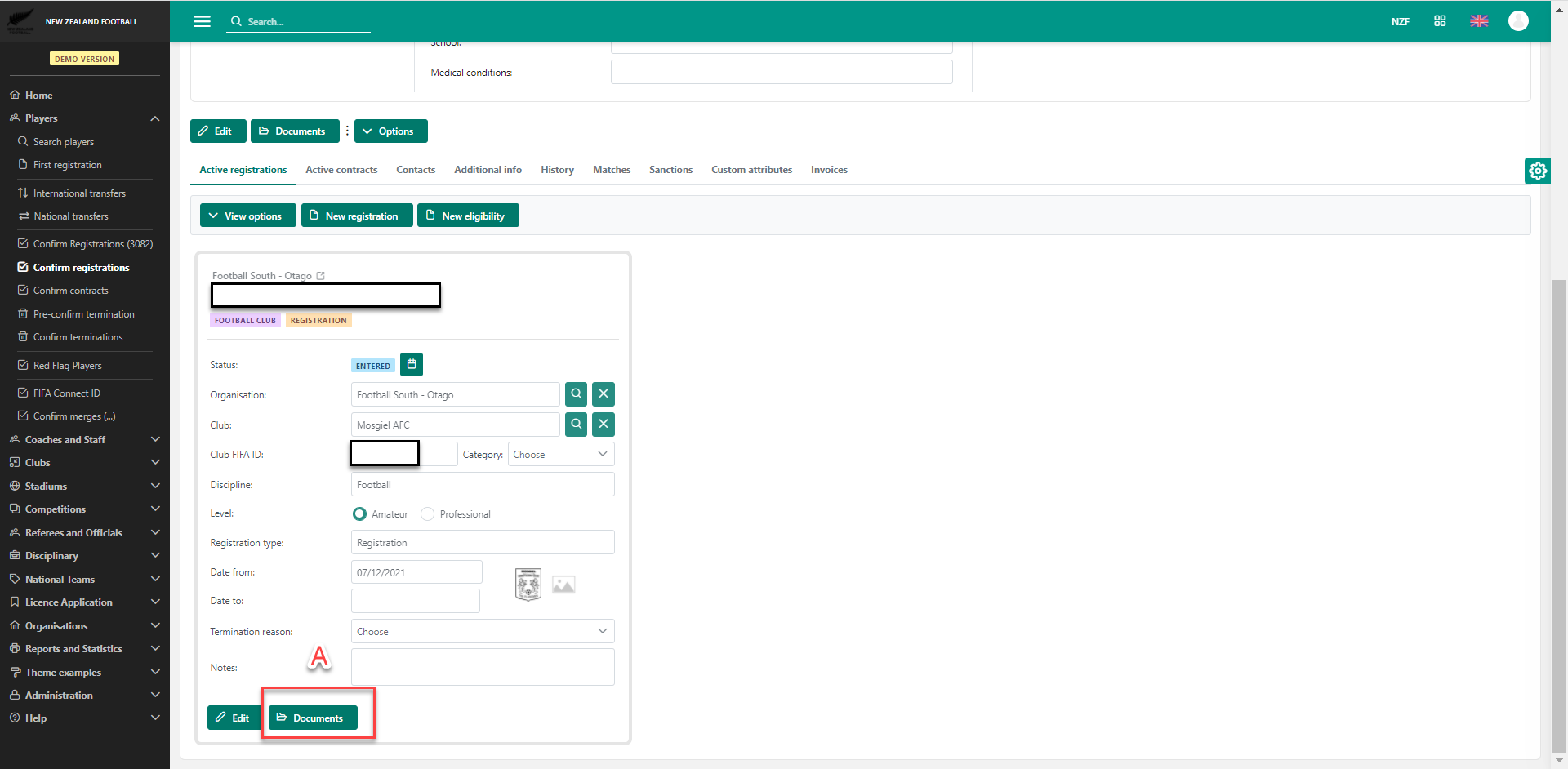Image resolution: width=1568 pixels, height=769 pixels.
Task: Expand View options dropdown
Action: pos(245,216)
